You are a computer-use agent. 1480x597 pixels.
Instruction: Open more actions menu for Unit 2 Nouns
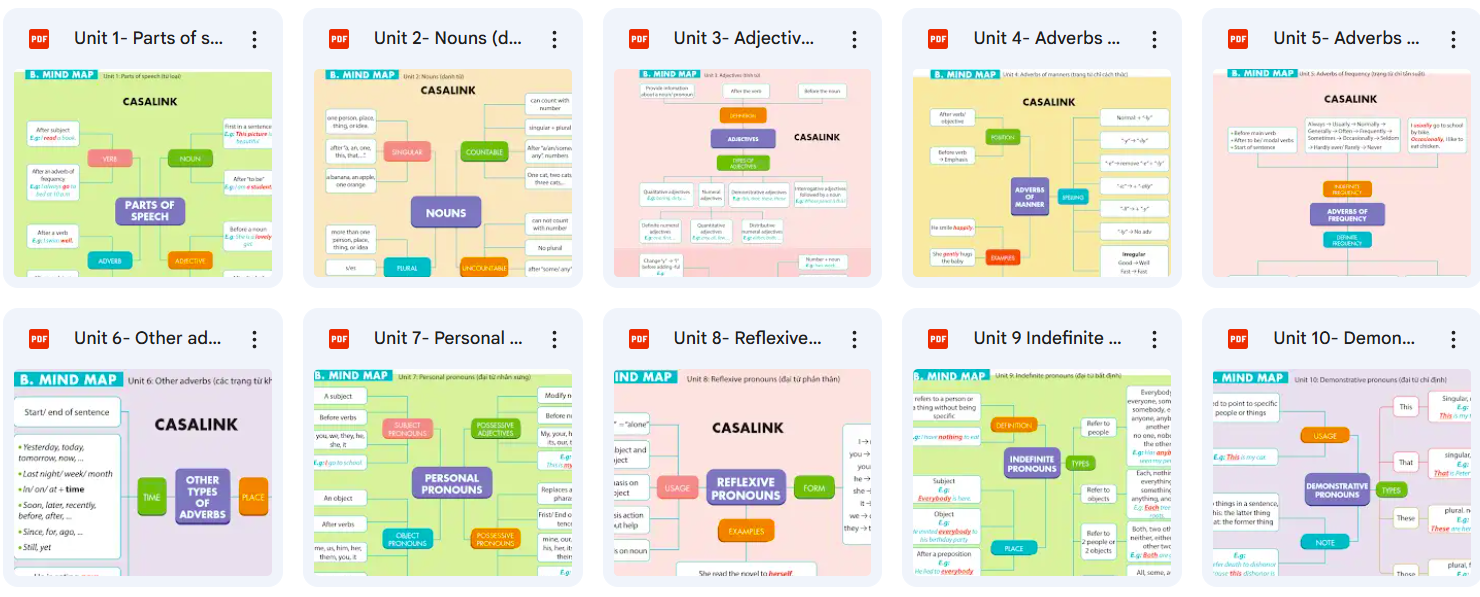[x=554, y=39]
